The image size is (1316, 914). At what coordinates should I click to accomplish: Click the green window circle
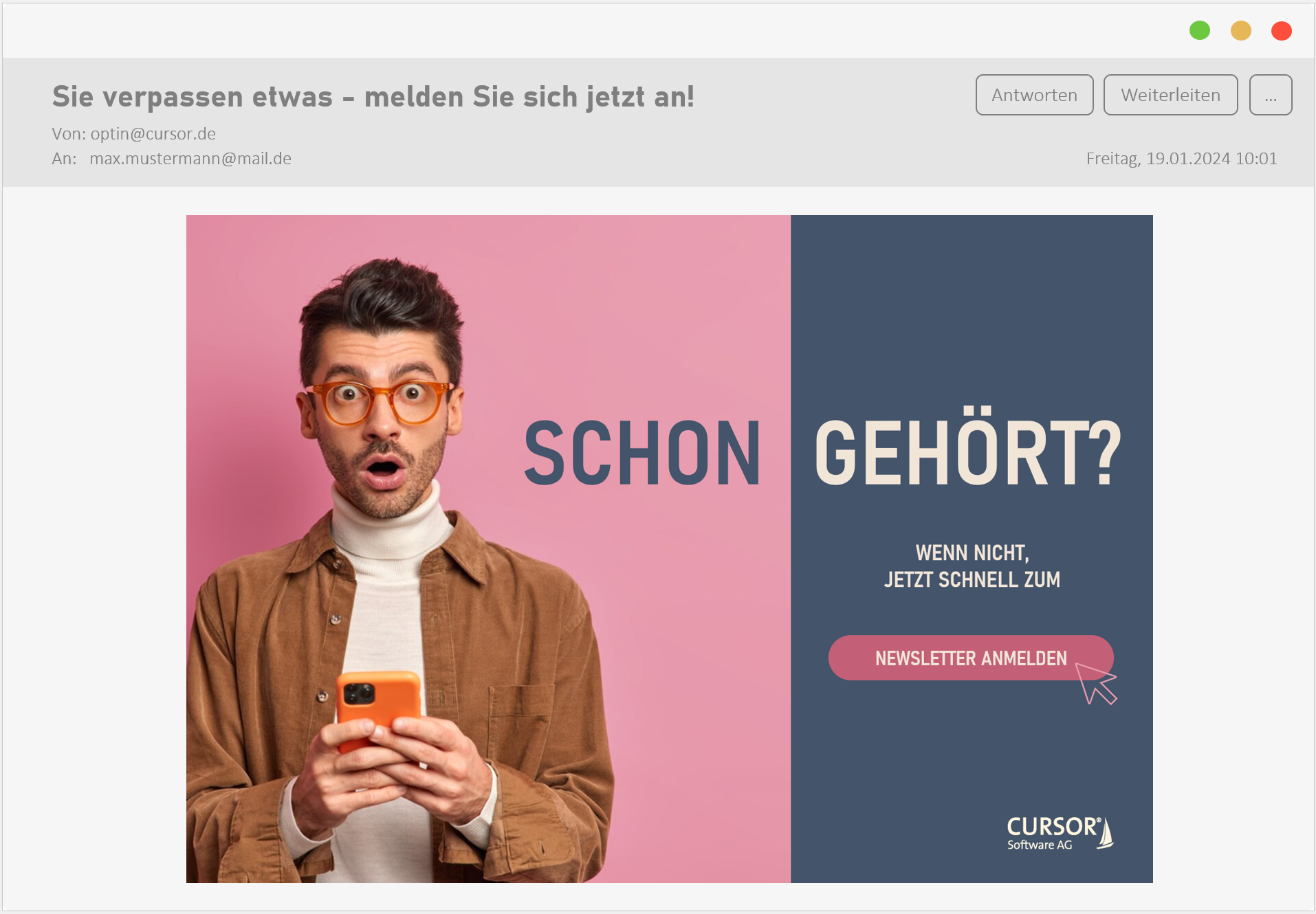pos(1200,31)
